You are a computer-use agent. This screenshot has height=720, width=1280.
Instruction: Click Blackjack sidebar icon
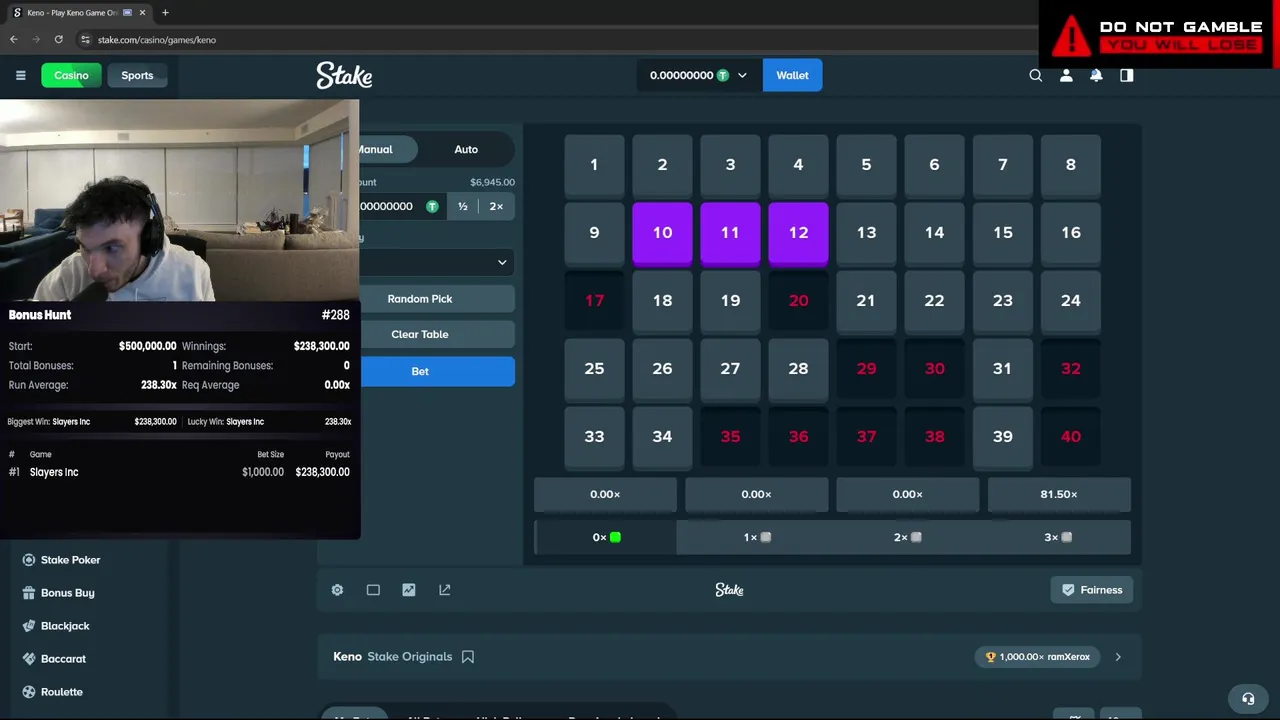click(x=29, y=626)
